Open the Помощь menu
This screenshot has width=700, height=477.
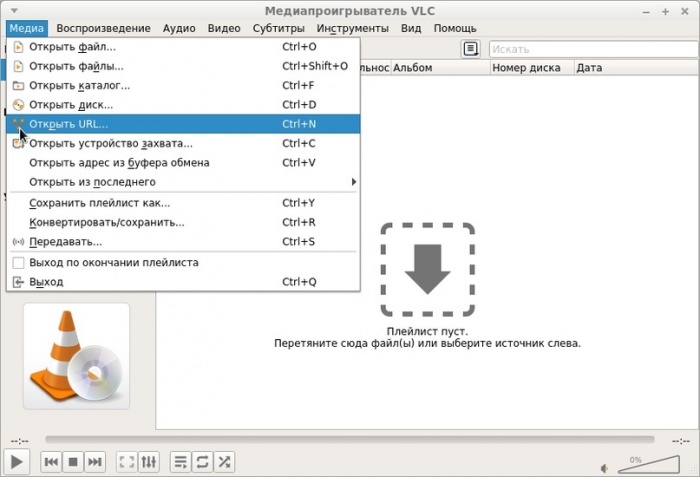[455, 28]
